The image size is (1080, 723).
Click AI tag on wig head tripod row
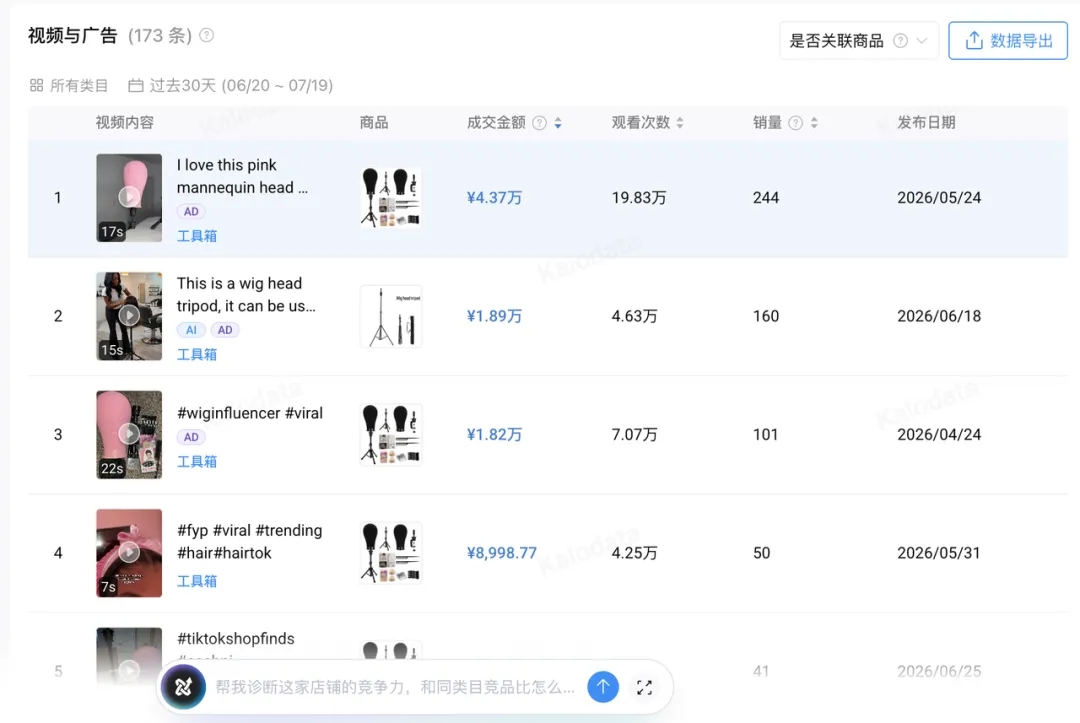191,330
